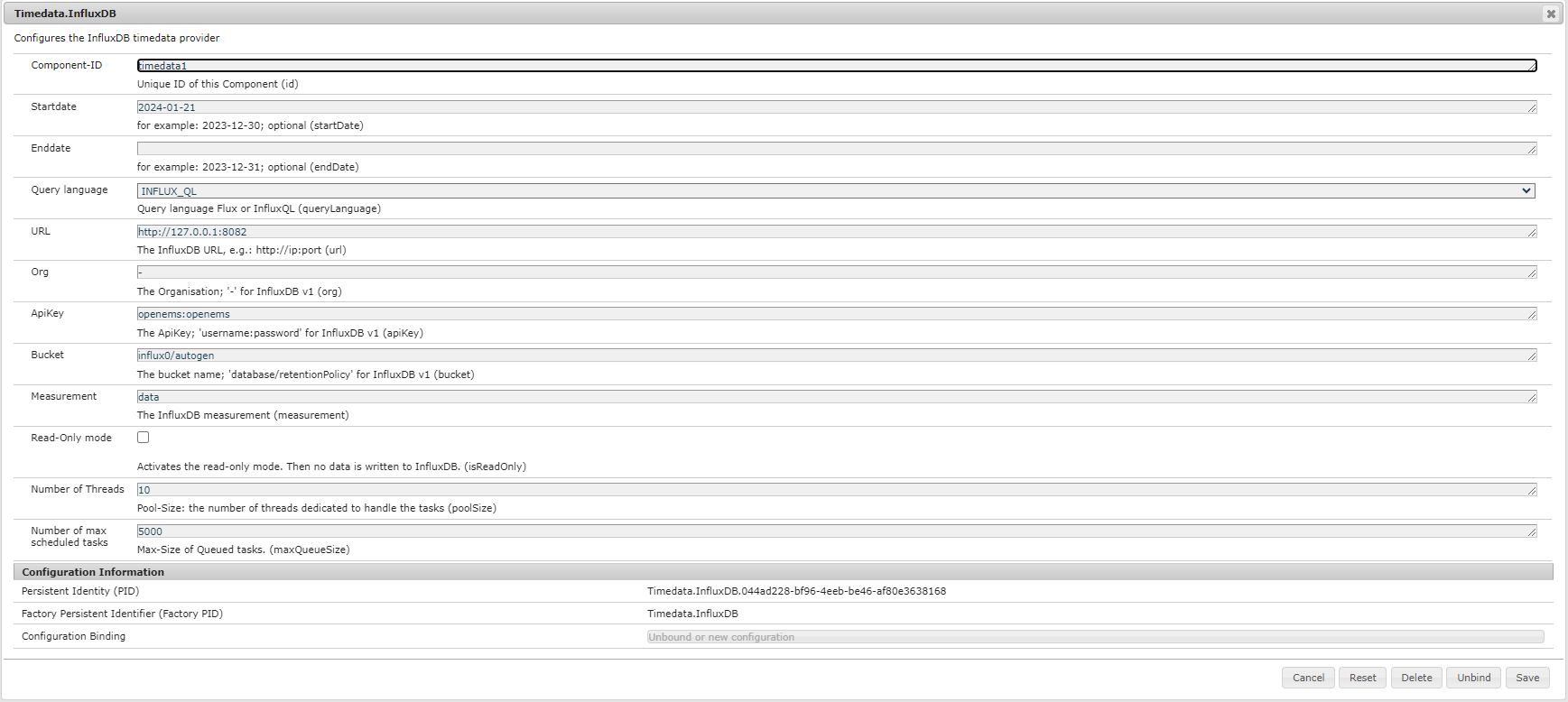The image size is (1568, 702).
Task: Click the Persistent Identity (PID) label
Action: click(x=80, y=591)
